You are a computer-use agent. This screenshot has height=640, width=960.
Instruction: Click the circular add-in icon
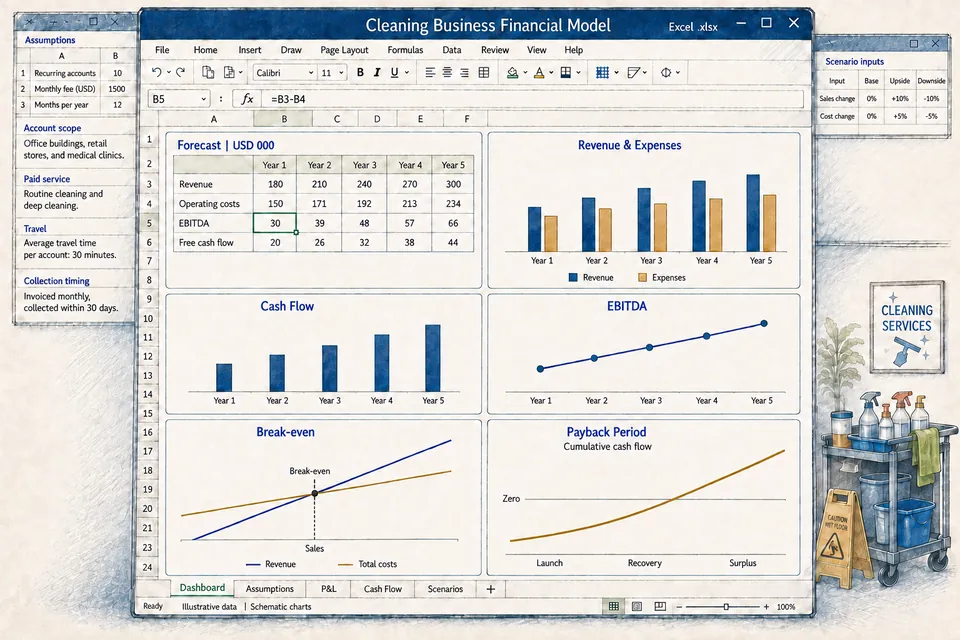(x=666, y=72)
